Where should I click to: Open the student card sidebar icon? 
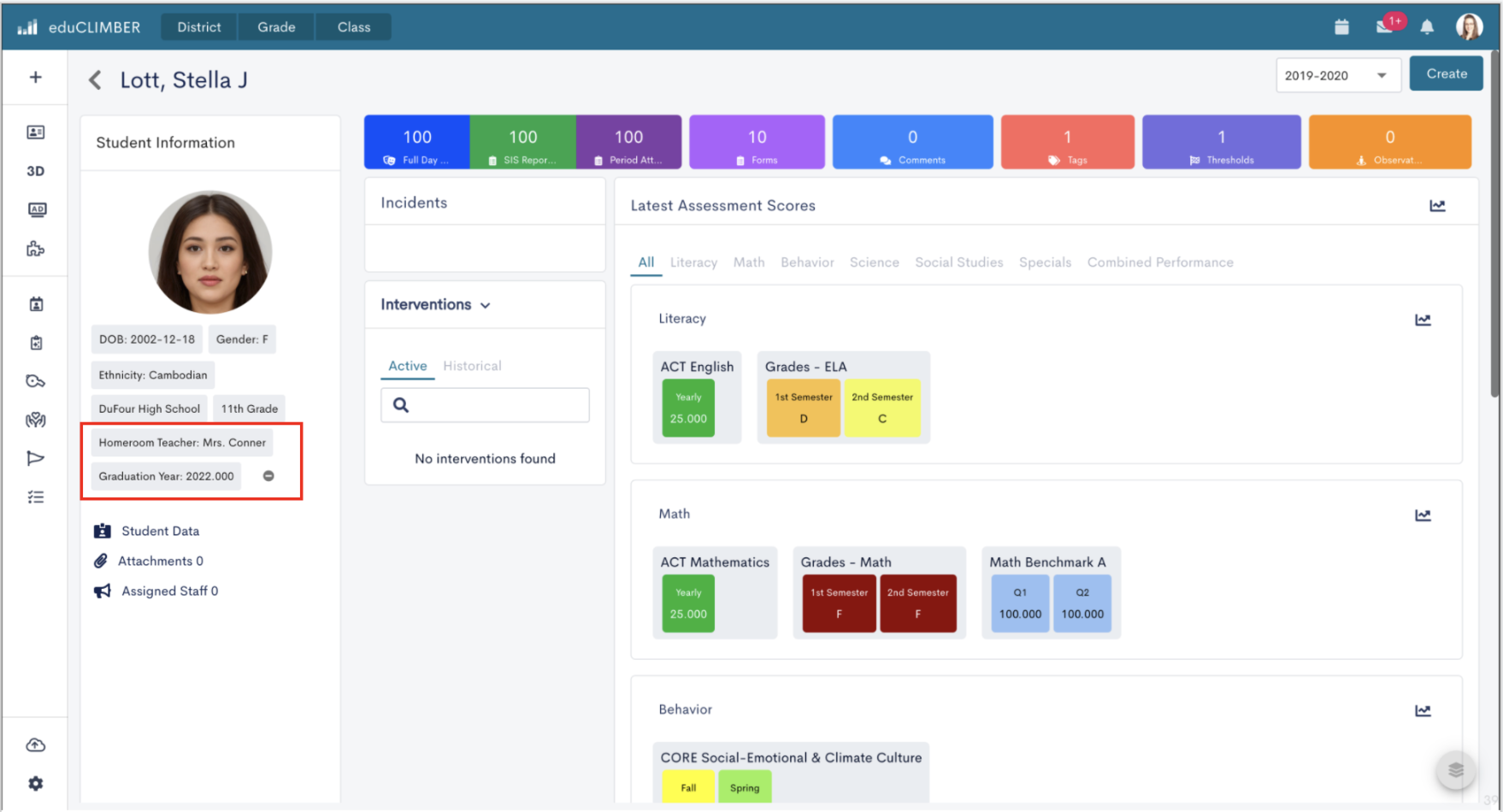coord(35,132)
